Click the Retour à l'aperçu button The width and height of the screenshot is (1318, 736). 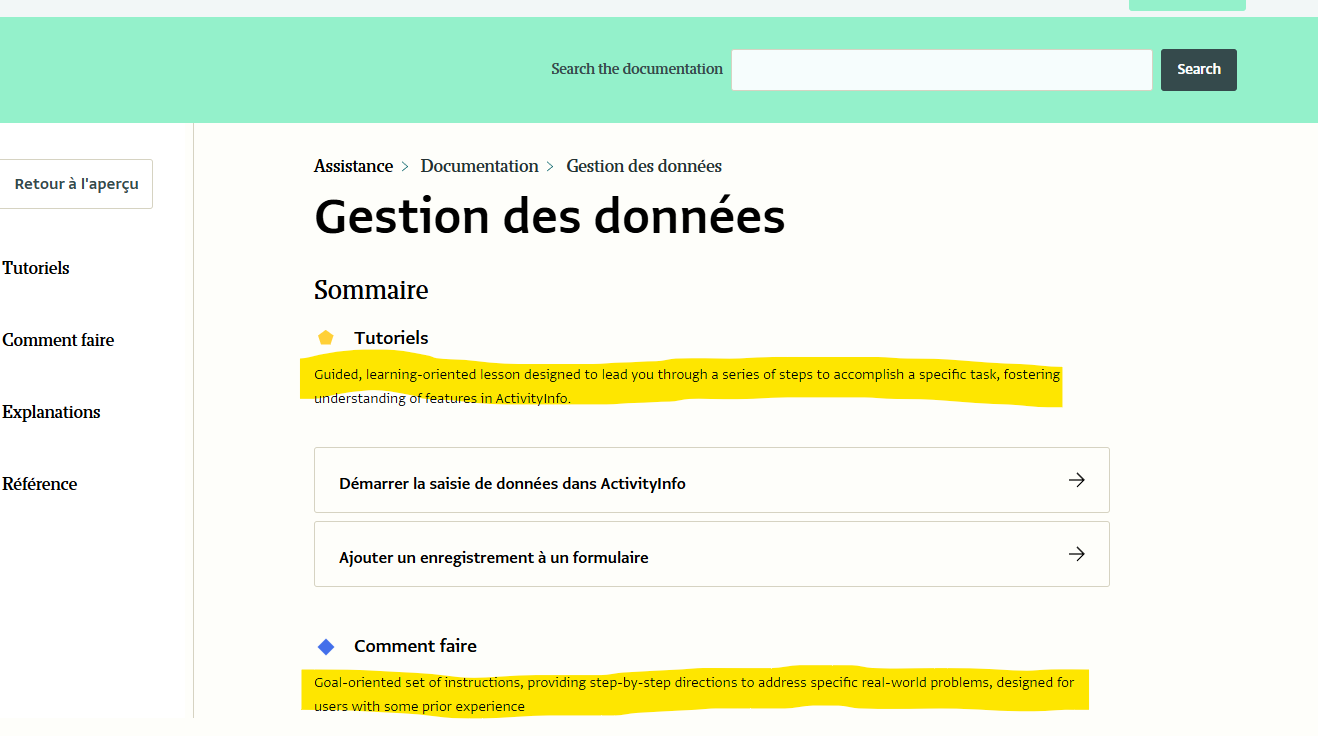pyautogui.click(x=76, y=184)
